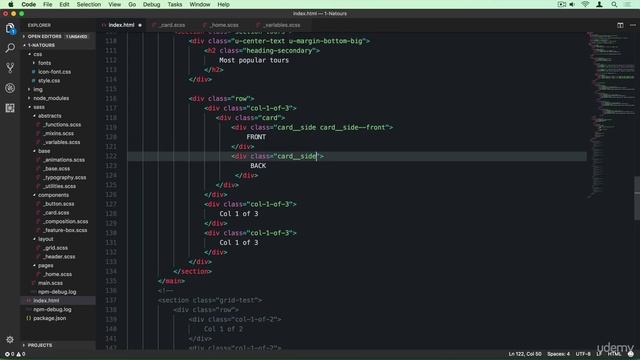Switch to the _card.scss editor tab
The width and height of the screenshot is (640, 360).
coord(169,25)
